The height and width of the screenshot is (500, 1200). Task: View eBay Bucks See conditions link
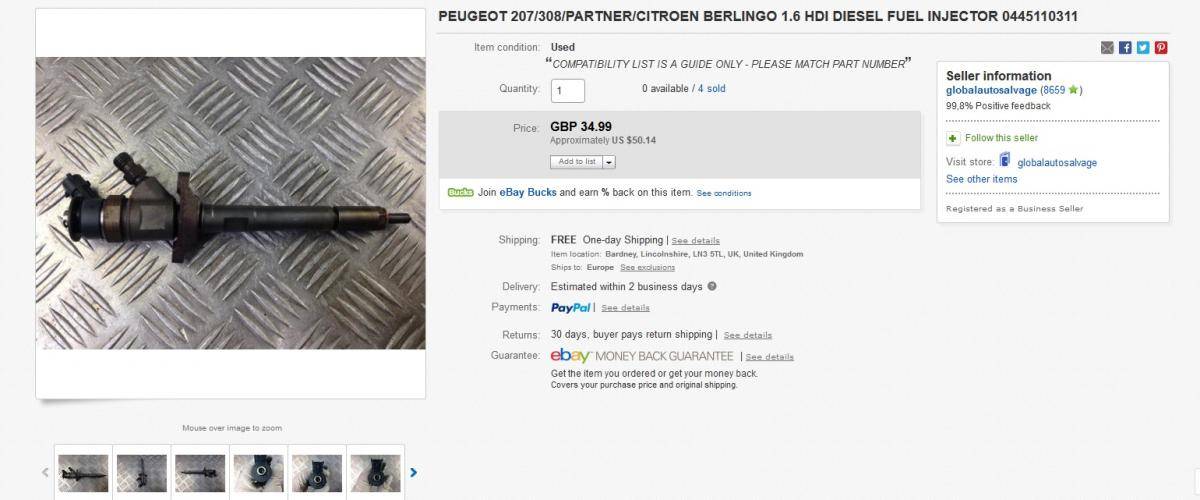point(724,193)
